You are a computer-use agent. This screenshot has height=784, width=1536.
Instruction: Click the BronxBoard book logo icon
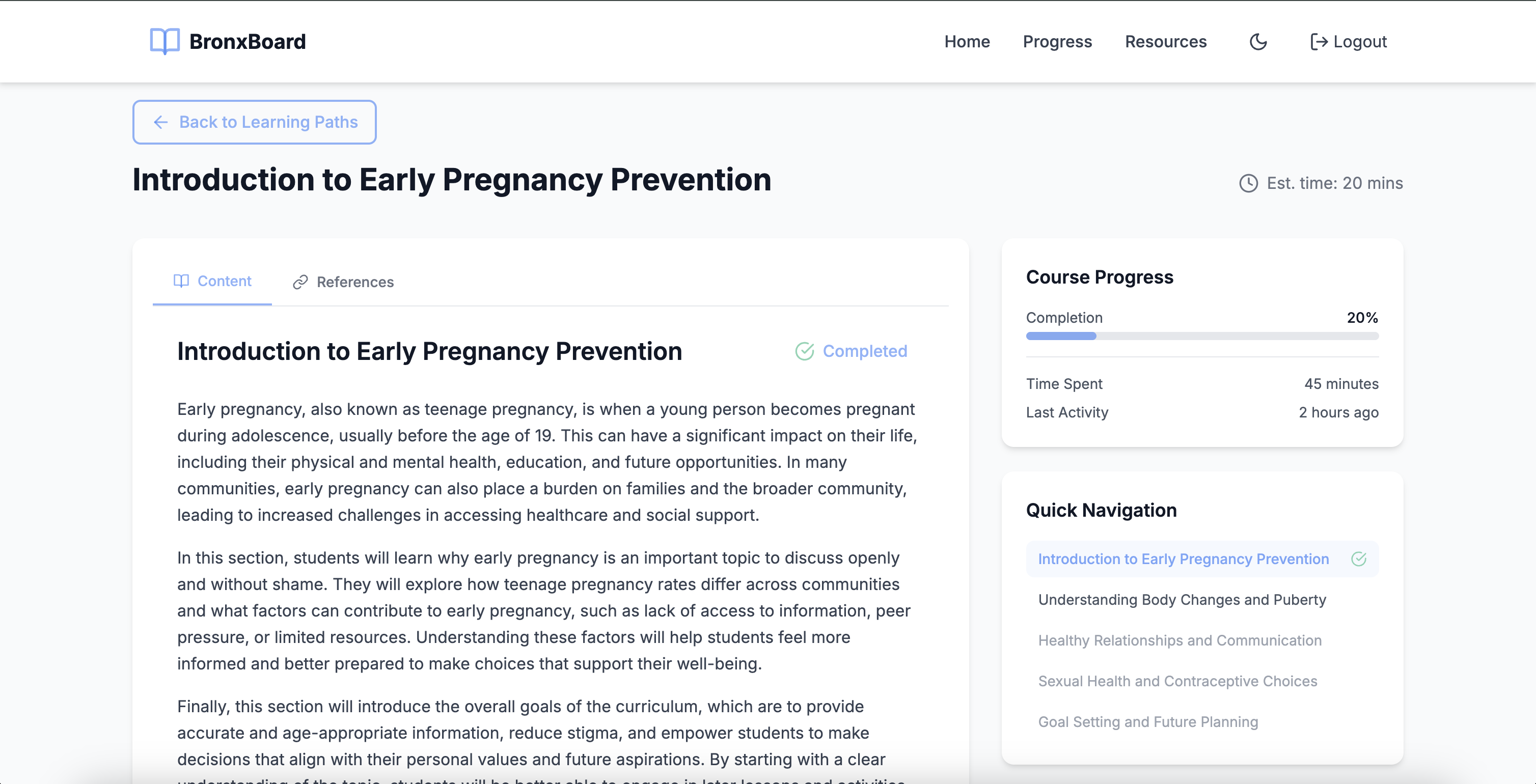point(164,41)
